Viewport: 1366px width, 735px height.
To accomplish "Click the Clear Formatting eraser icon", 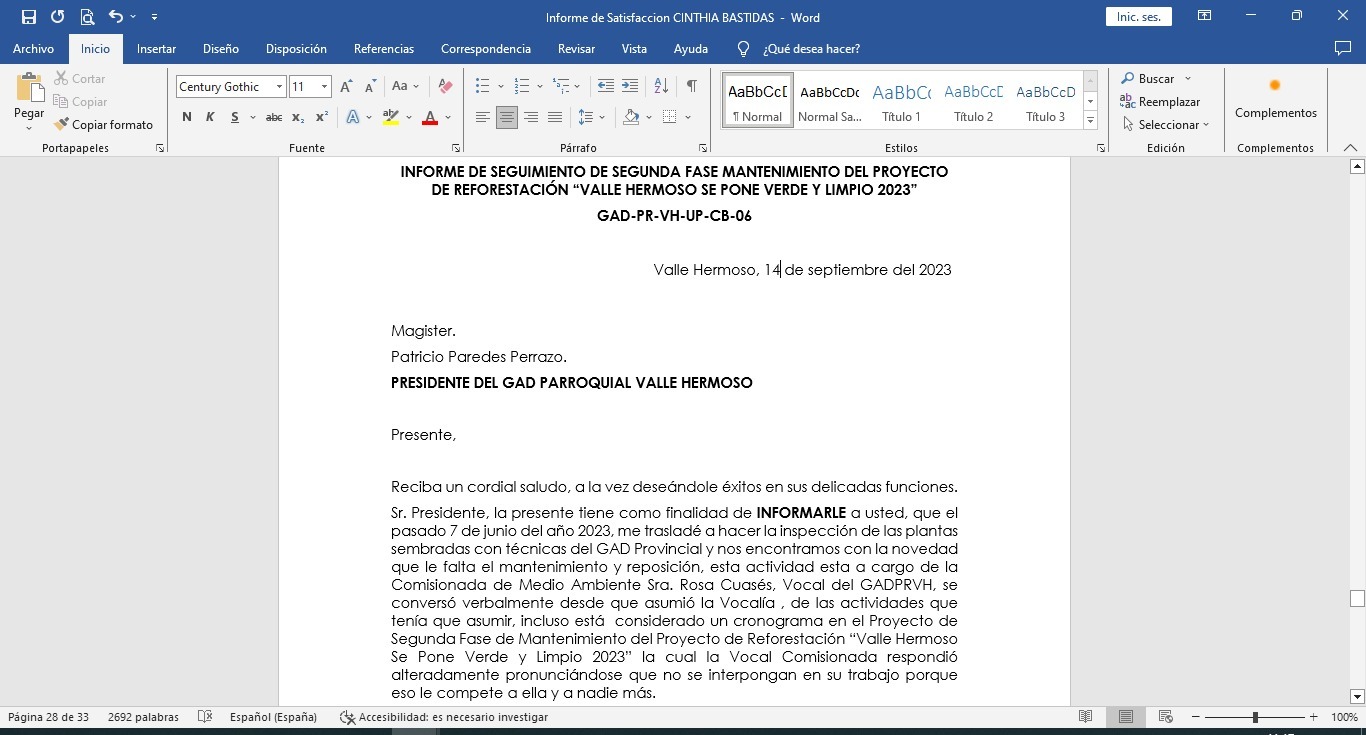I will click(446, 87).
